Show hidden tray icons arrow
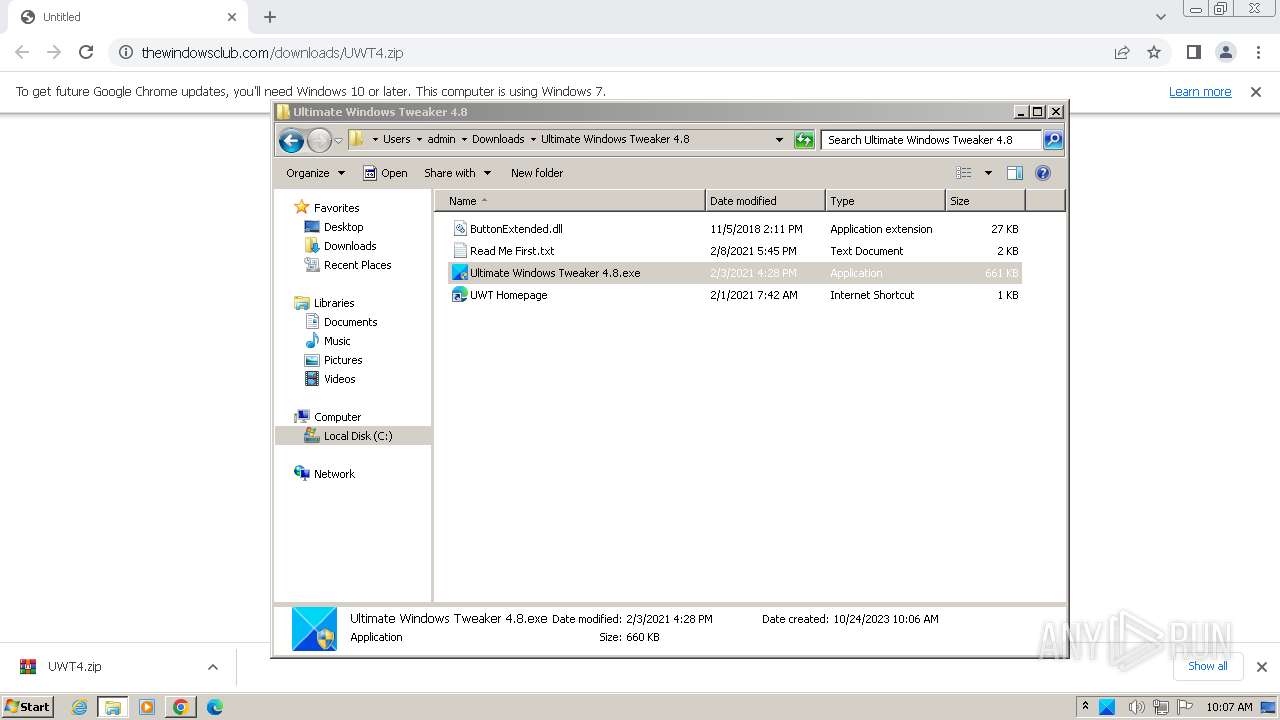This screenshot has height=720, width=1280. (x=1085, y=706)
